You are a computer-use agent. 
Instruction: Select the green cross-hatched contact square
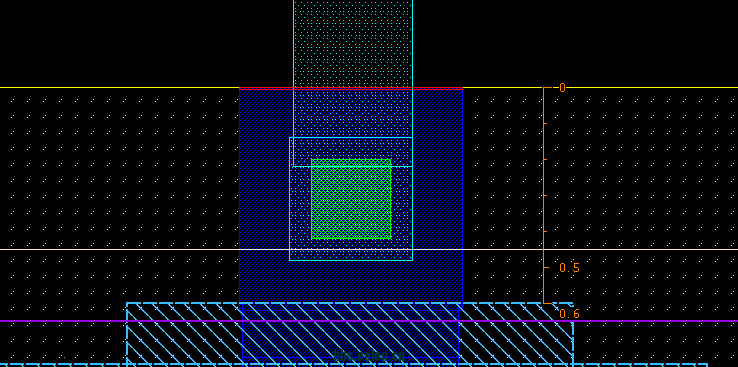click(351, 199)
